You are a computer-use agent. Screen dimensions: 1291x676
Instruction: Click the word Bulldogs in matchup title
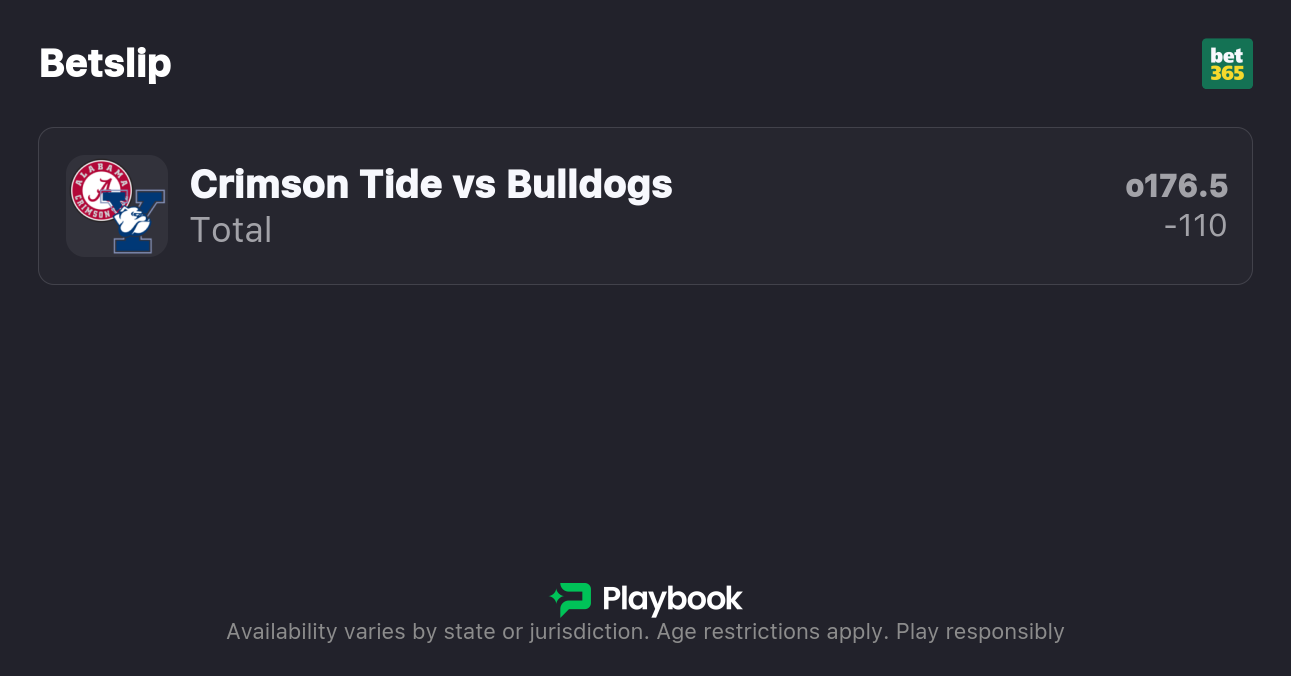tap(589, 184)
